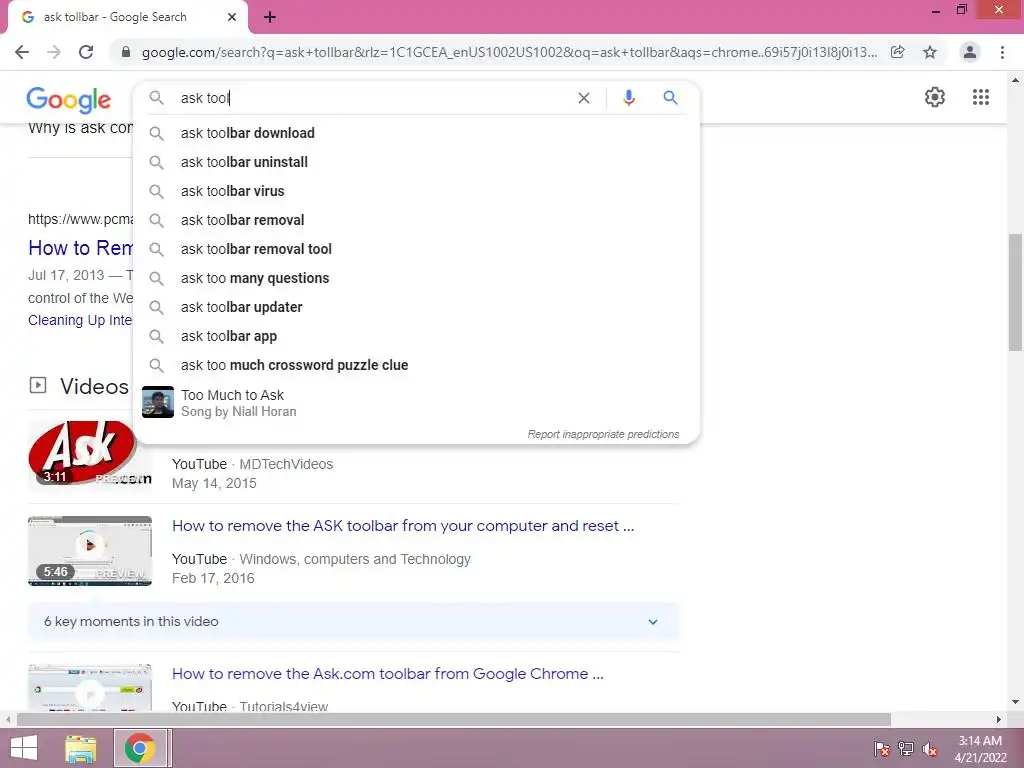Viewport: 1024px width, 768px height.
Task: Click the blue search magnifier button
Action: [x=670, y=98]
